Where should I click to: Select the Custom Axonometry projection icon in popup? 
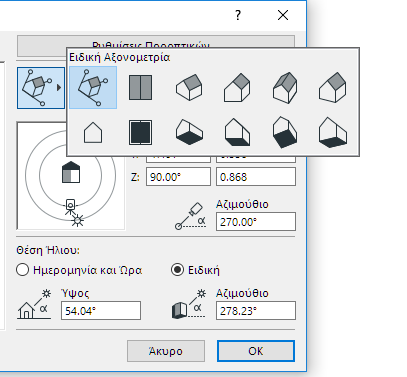pyautogui.click(x=93, y=87)
